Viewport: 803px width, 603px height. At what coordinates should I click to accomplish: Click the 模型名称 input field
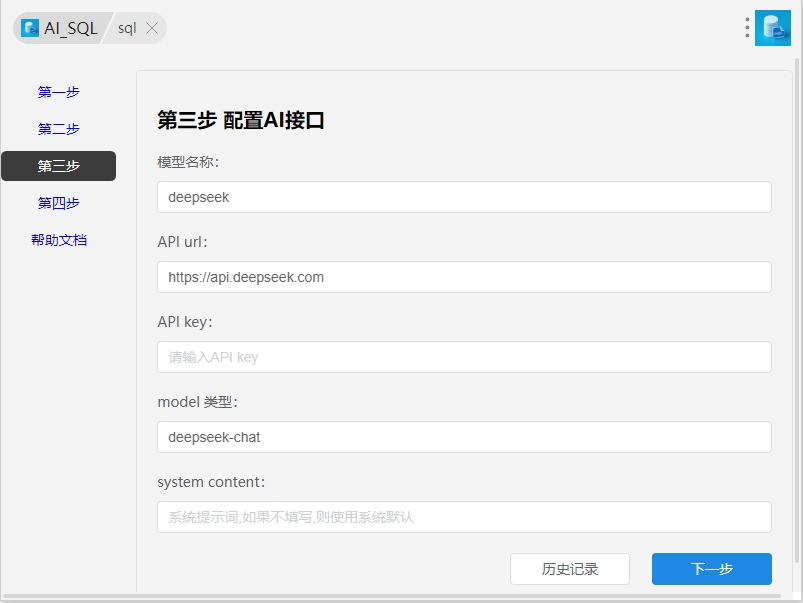tap(464, 197)
